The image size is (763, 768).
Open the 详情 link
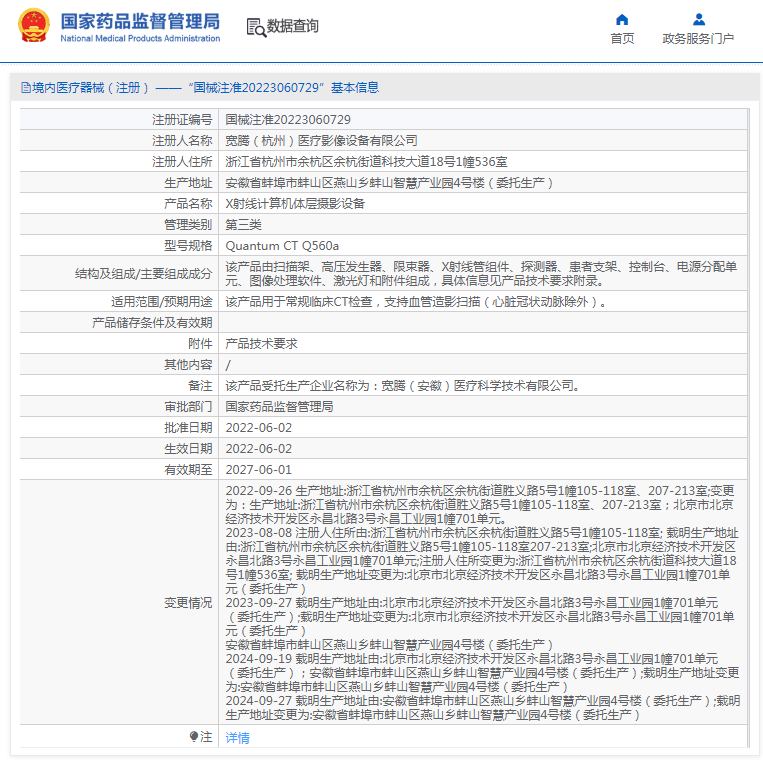click(238, 738)
